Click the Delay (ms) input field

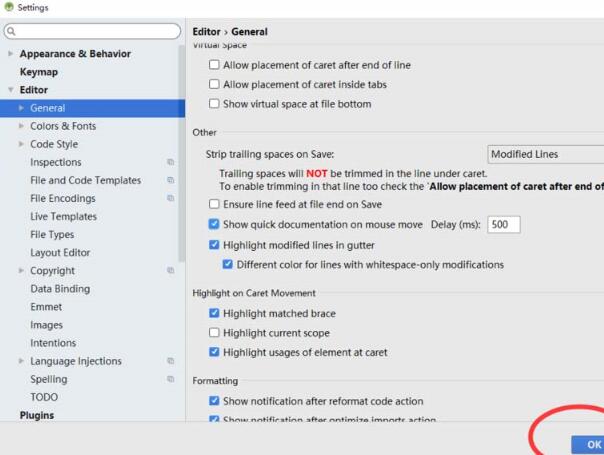tap(503, 225)
